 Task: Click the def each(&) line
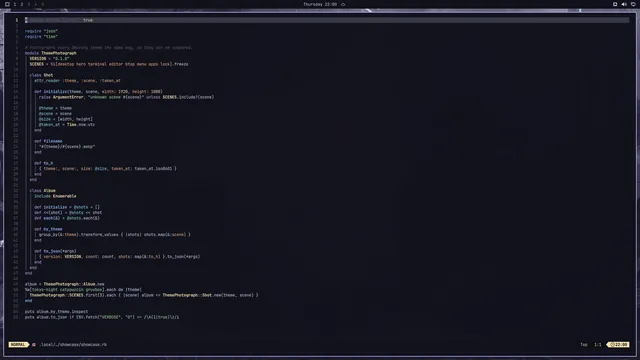tap(67, 218)
